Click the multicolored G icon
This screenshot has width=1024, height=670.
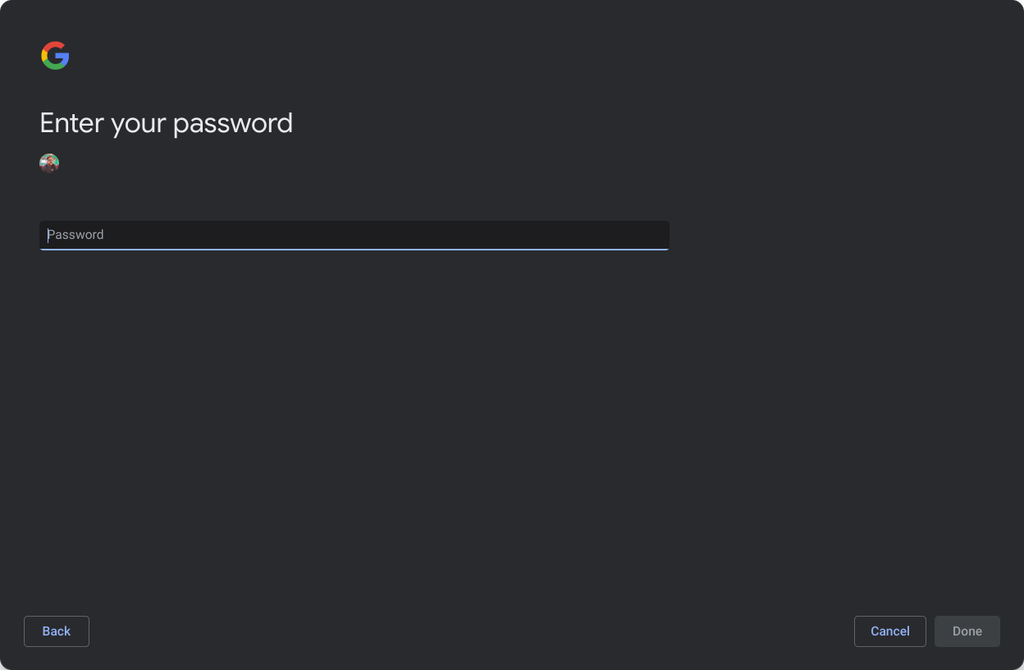[x=55, y=56]
